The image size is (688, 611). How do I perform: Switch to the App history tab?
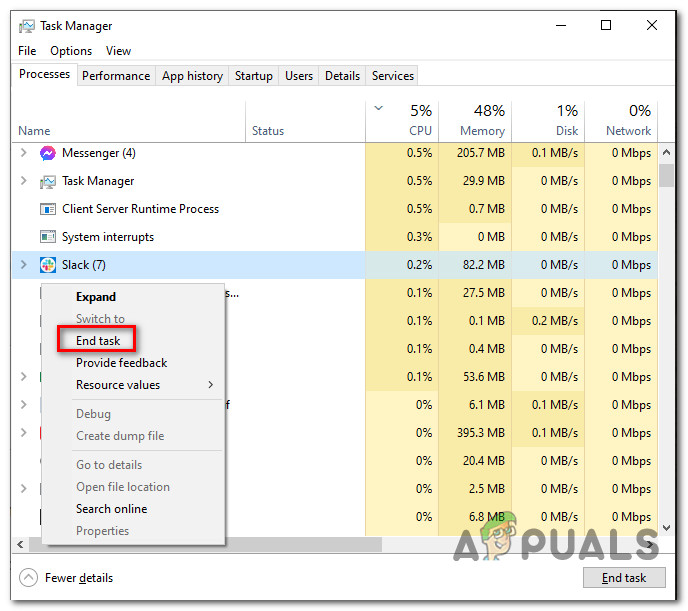tap(192, 76)
